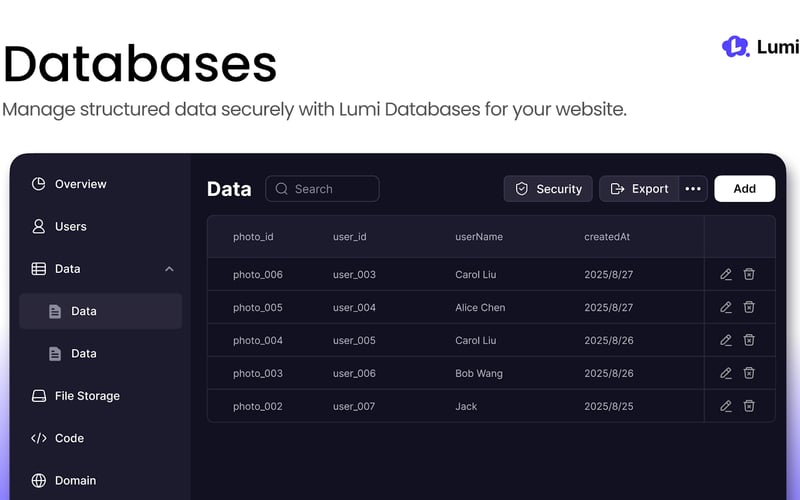Click the Alice Chen name cell

[x=480, y=308]
